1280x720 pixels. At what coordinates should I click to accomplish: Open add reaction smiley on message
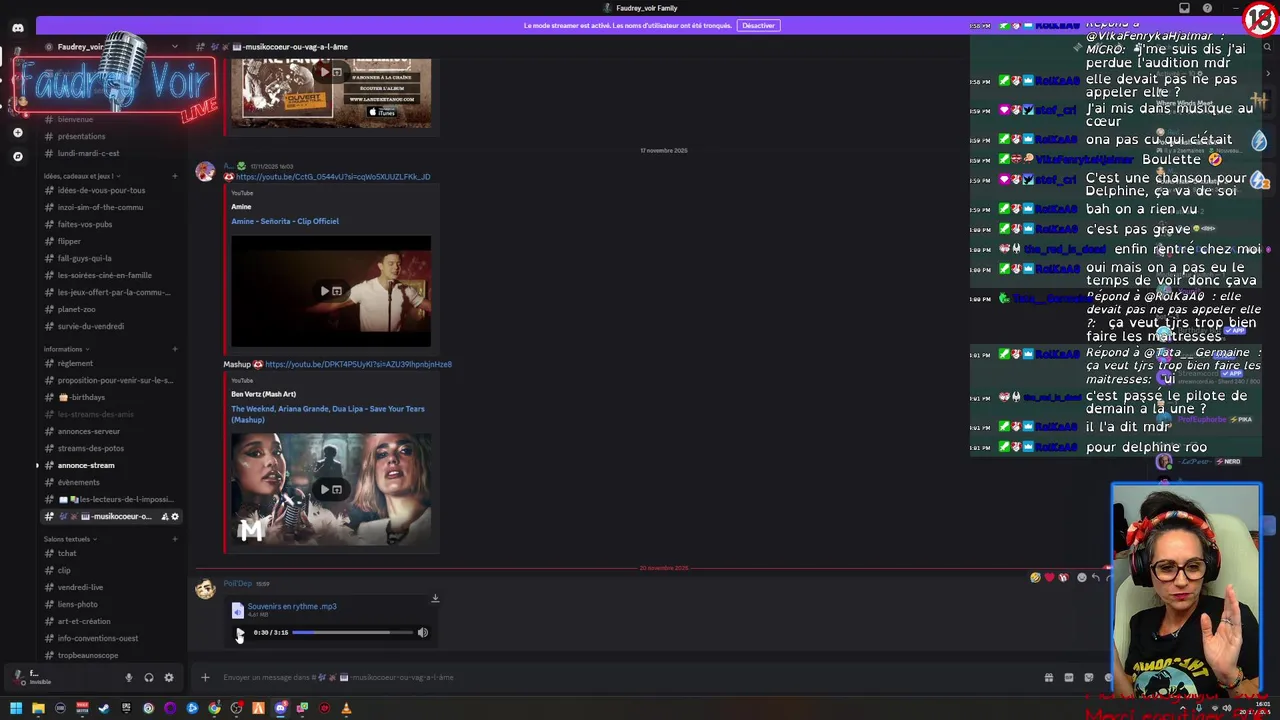(x=1081, y=578)
